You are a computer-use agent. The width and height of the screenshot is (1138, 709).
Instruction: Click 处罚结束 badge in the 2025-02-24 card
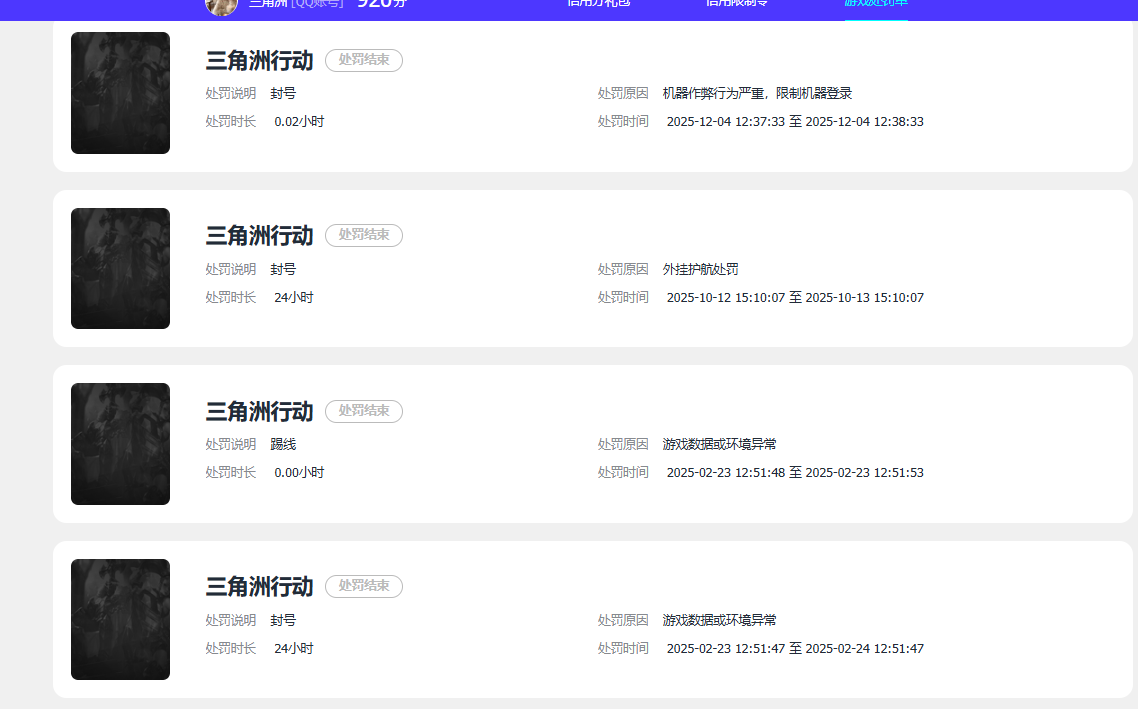364,586
